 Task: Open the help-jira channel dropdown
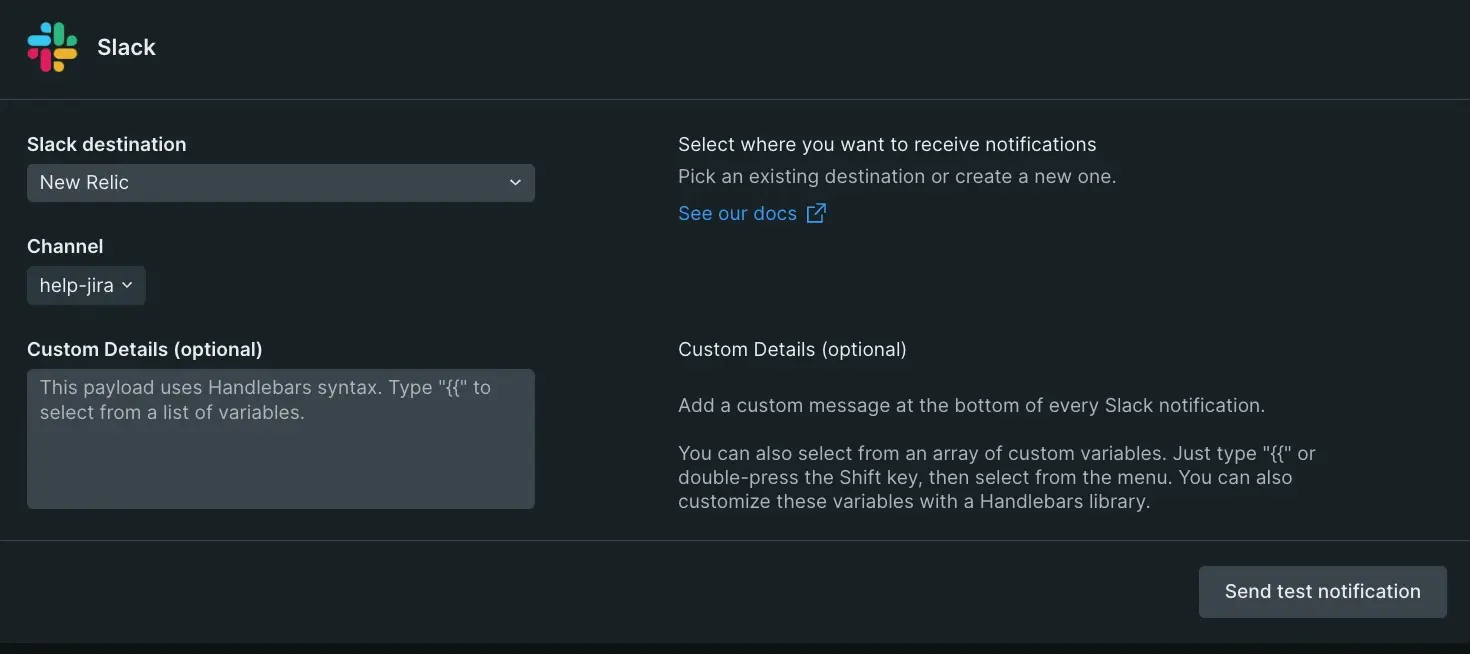pyautogui.click(x=86, y=286)
